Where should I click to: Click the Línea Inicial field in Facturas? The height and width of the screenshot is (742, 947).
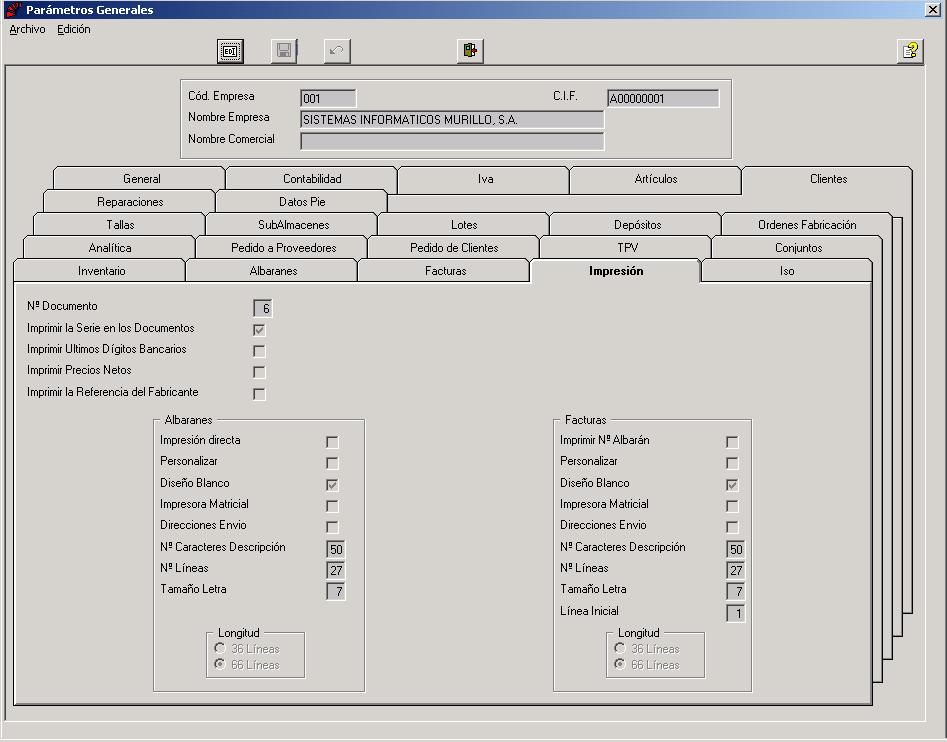coord(736,613)
